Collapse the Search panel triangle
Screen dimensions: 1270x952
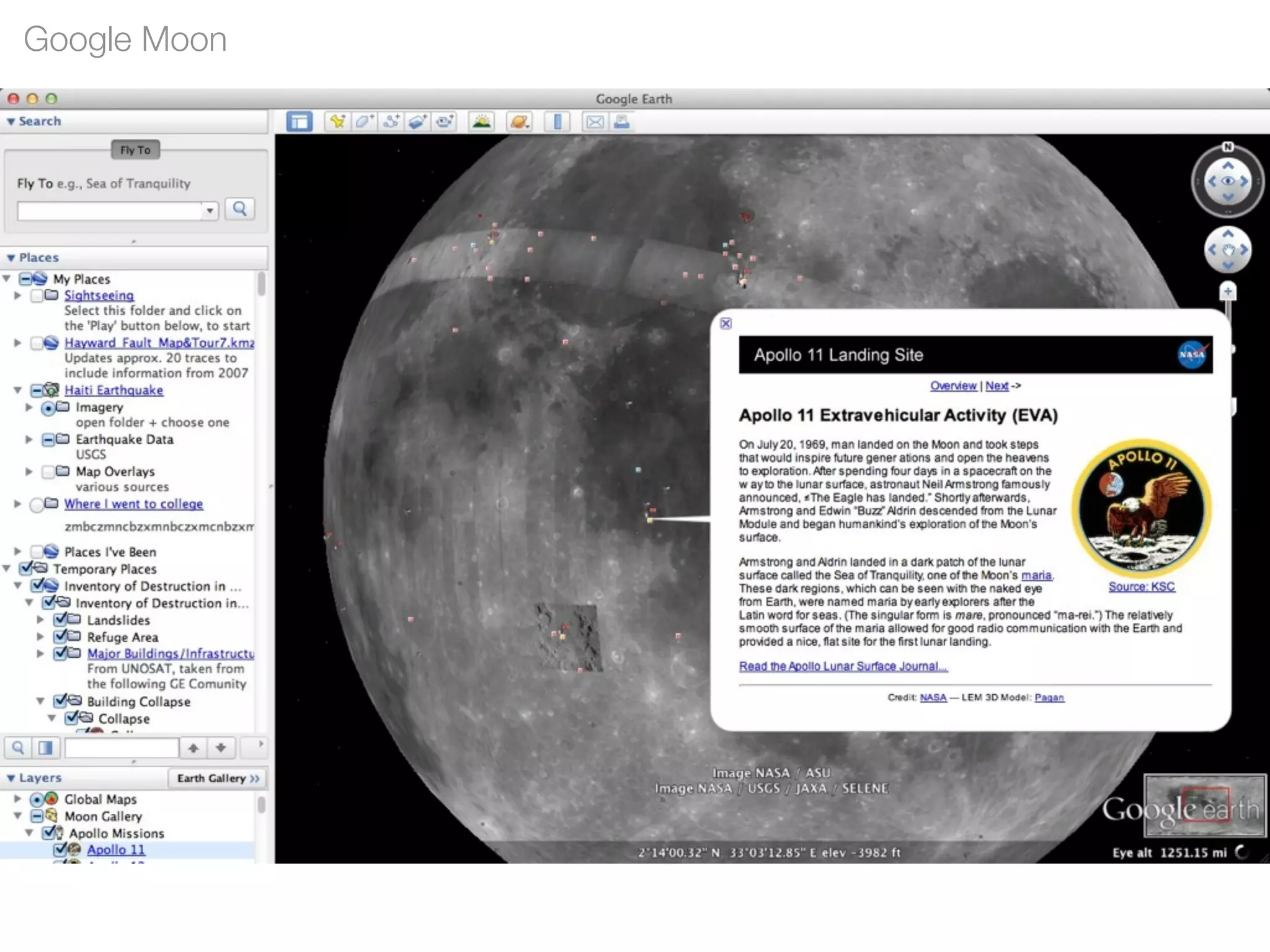(11, 121)
